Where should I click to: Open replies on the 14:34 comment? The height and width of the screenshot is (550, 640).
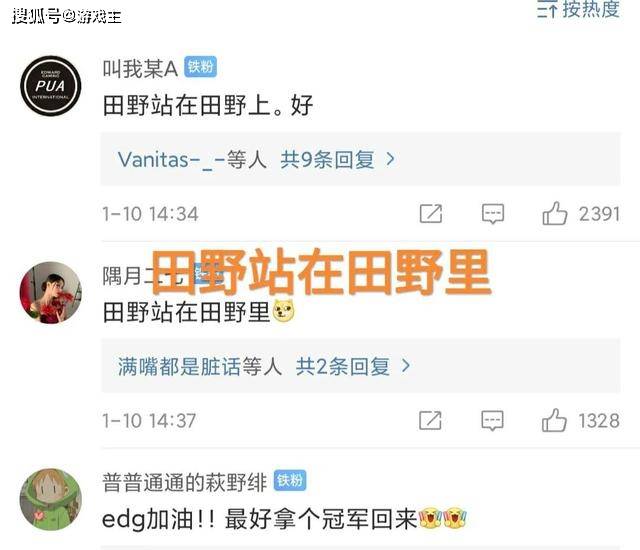pos(493,214)
